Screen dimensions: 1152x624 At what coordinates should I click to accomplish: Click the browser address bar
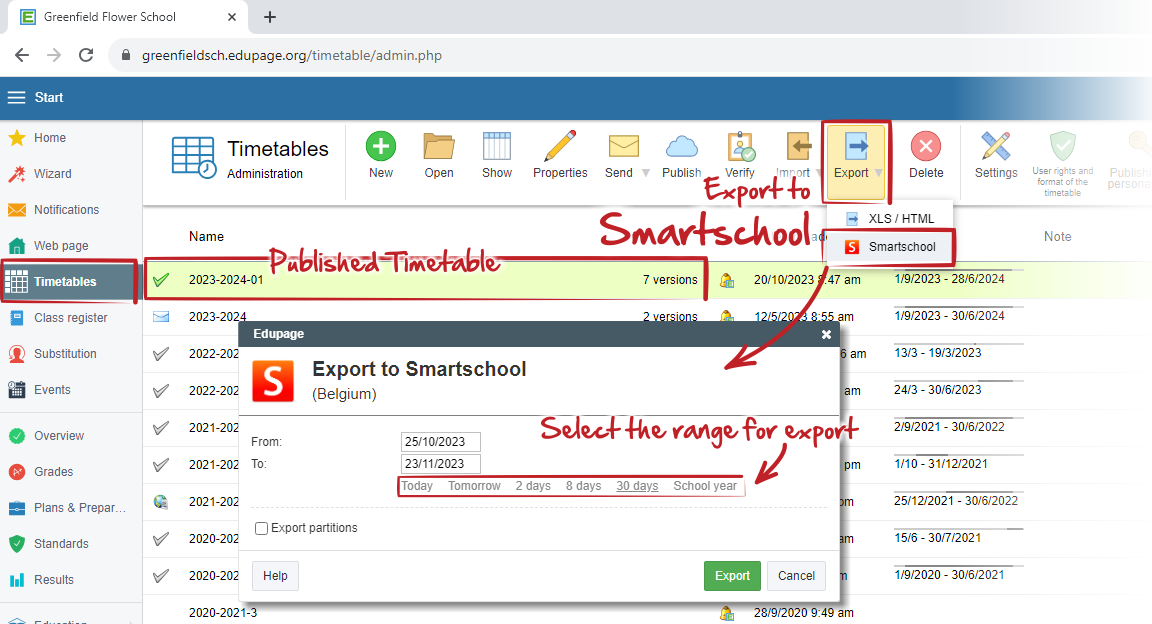pos(632,55)
